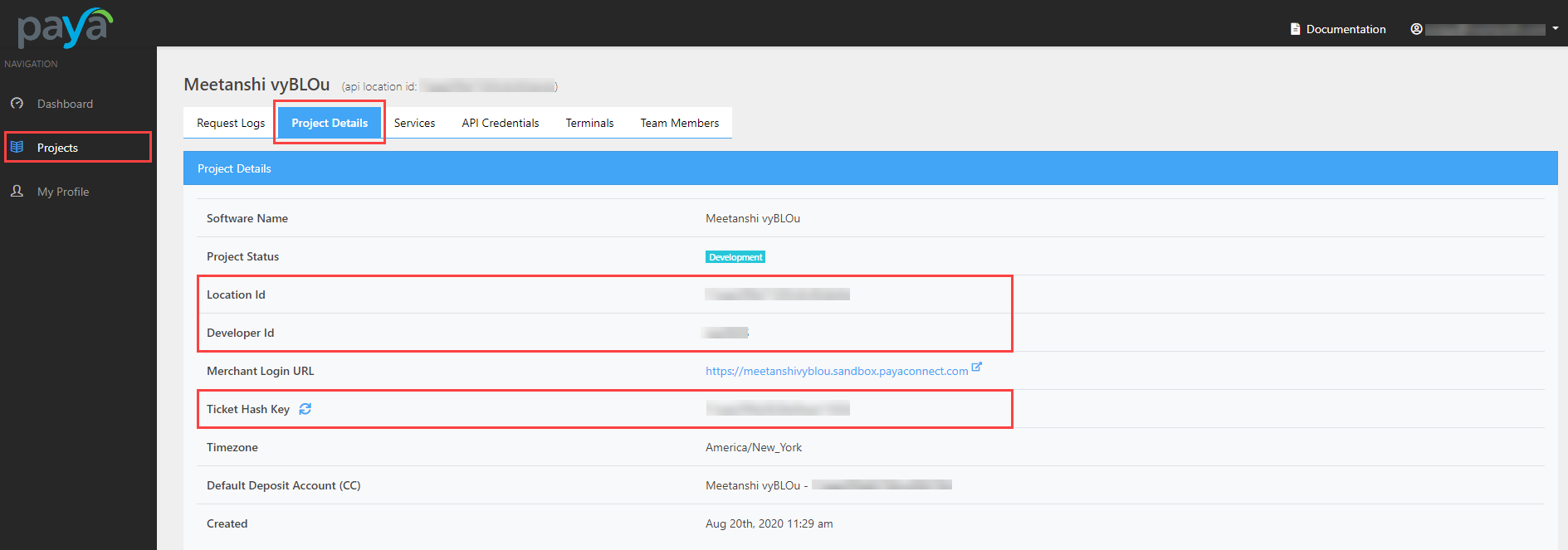Screen dimensions: 1568x550
Task: Click the blurred Ticket Hash Key value
Action: 778,408
